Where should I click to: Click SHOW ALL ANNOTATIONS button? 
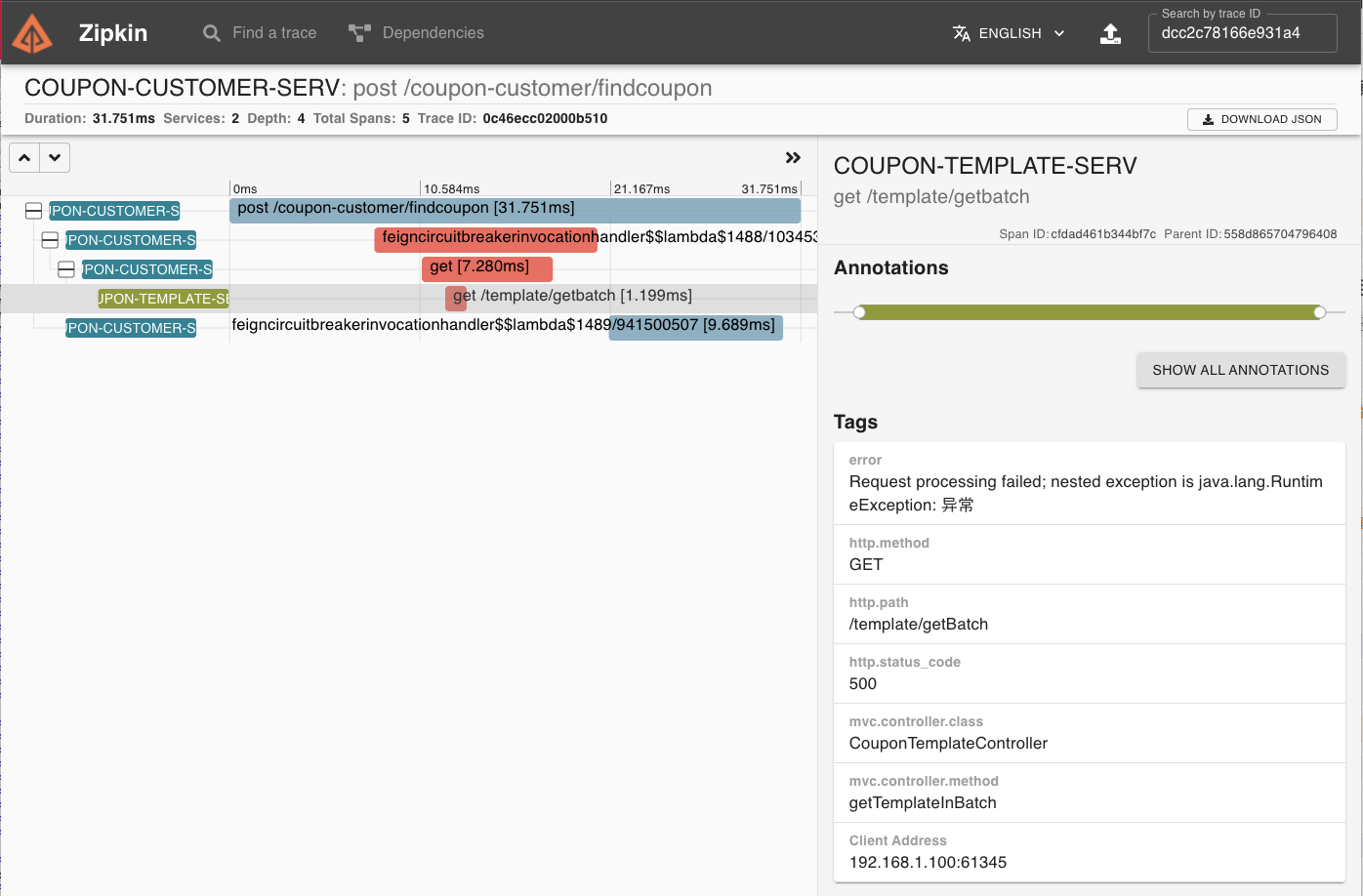click(1240, 370)
